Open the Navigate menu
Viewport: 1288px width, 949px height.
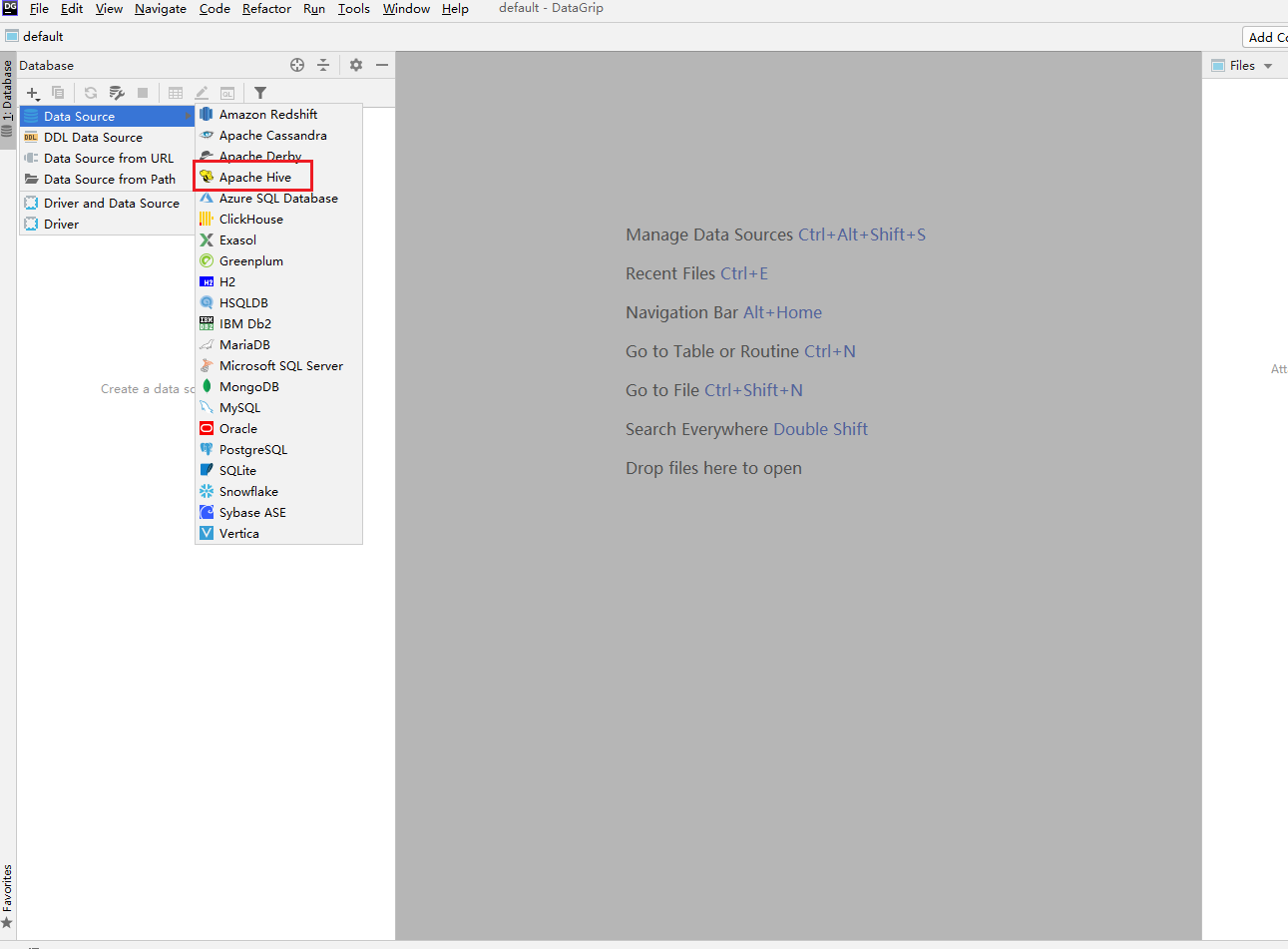(161, 9)
